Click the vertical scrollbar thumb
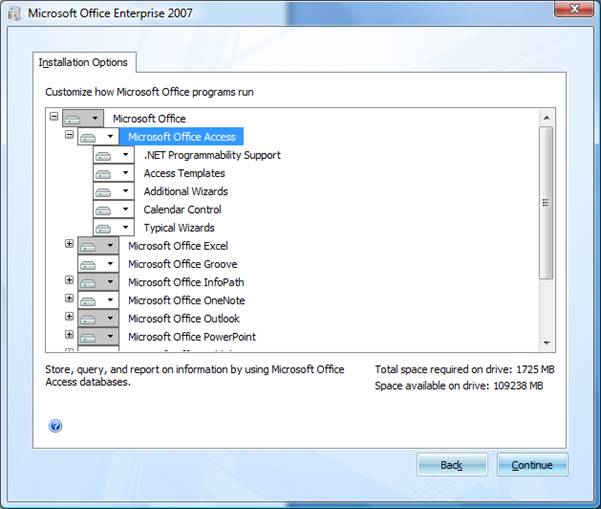This screenshot has width=601, height=509. coord(546,202)
